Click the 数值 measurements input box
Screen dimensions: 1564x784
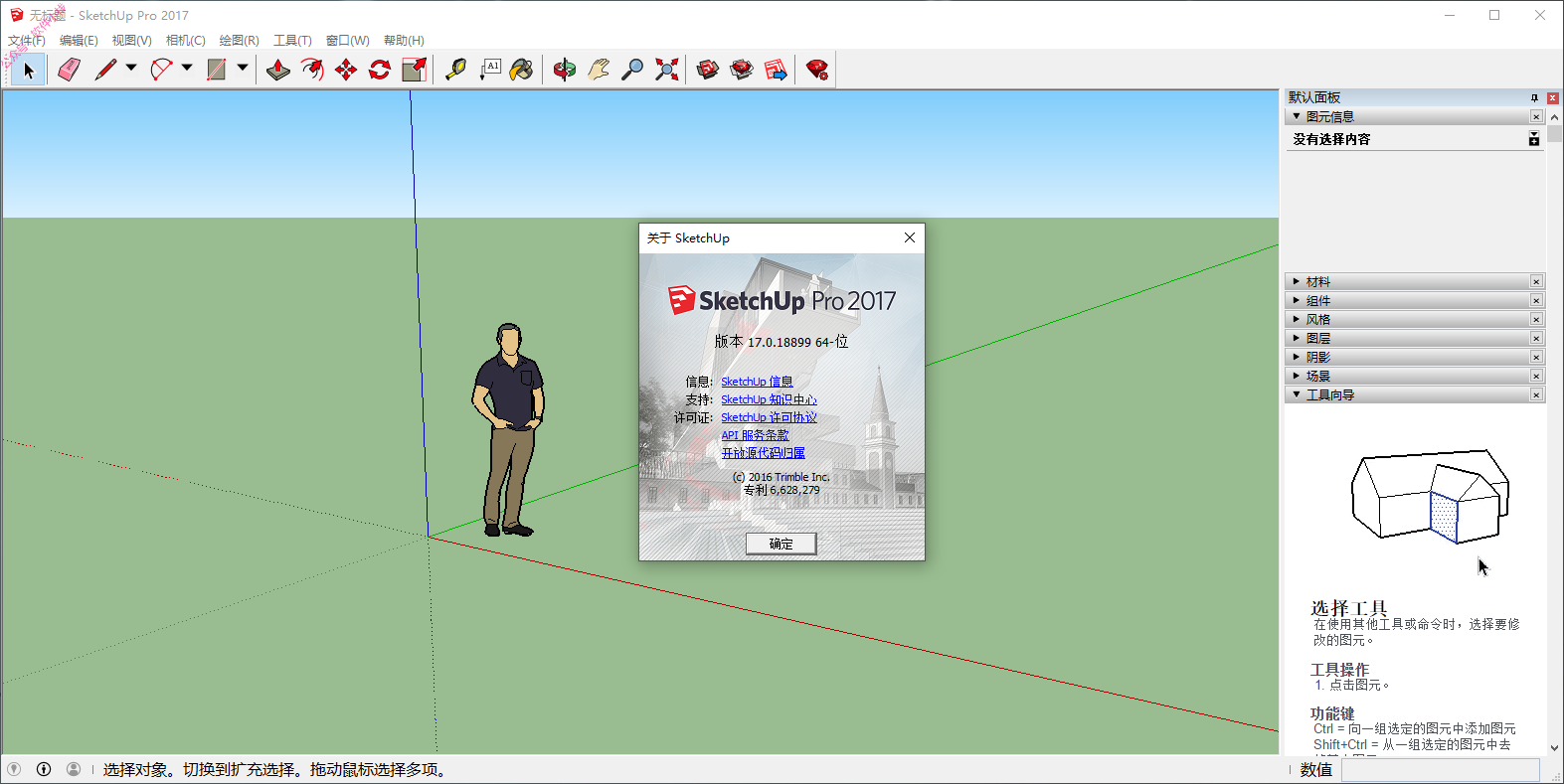pyautogui.click(x=1440, y=769)
